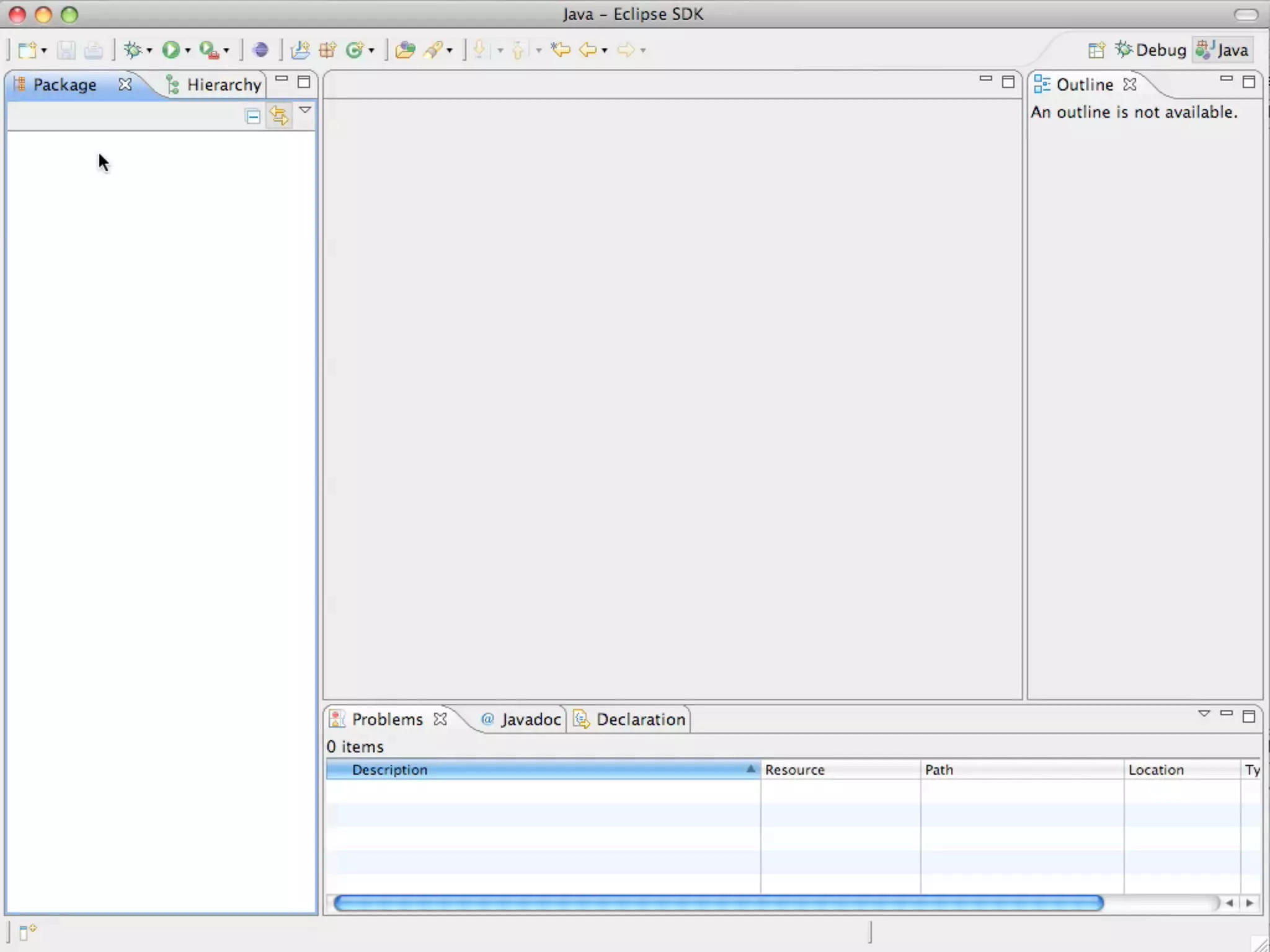Viewport: 1270px width, 952px height.
Task: Open the New Java Class dropdown arrow
Action: tap(371, 51)
